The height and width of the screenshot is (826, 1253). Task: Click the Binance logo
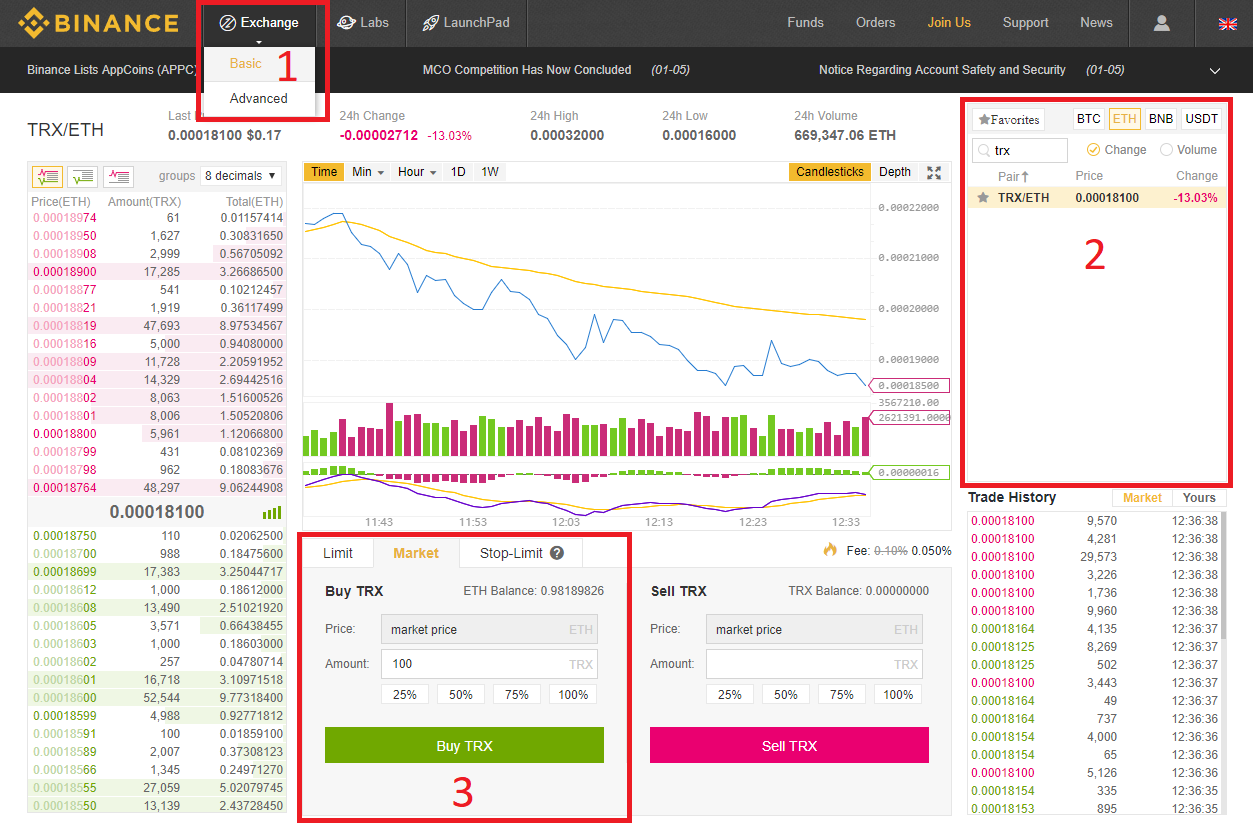(98, 22)
